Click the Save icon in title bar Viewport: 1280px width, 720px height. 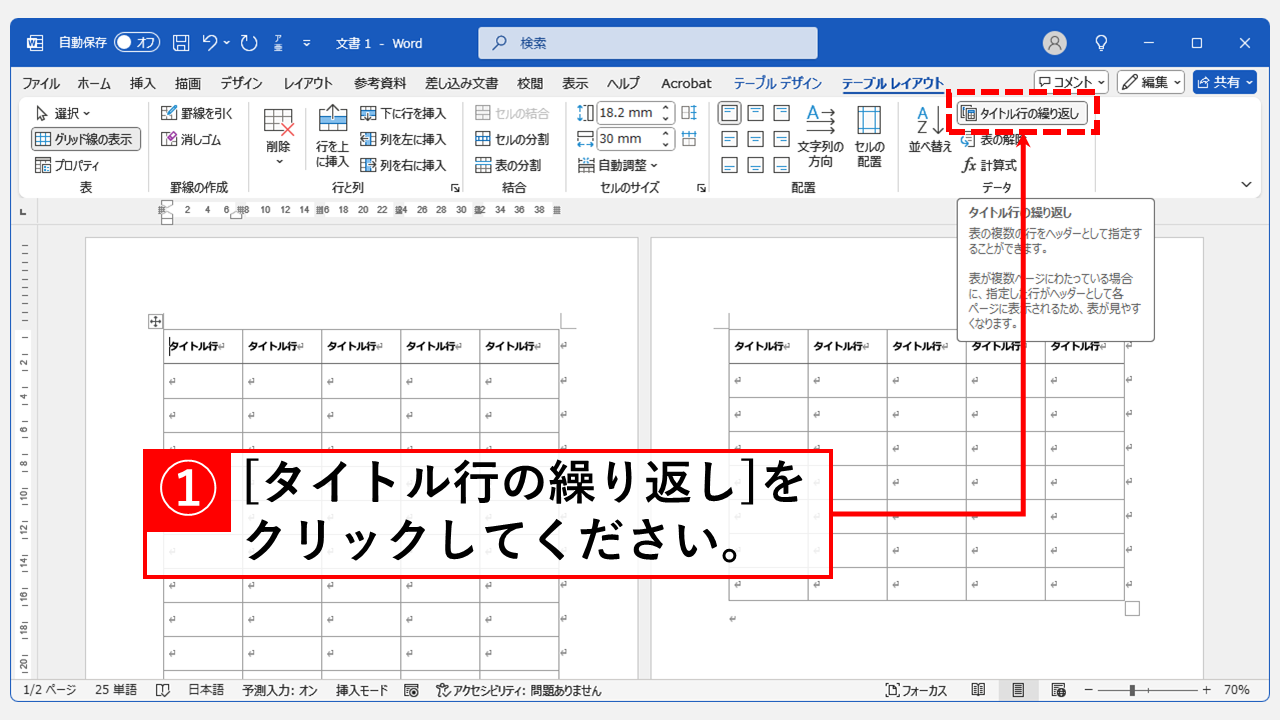click(x=181, y=43)
